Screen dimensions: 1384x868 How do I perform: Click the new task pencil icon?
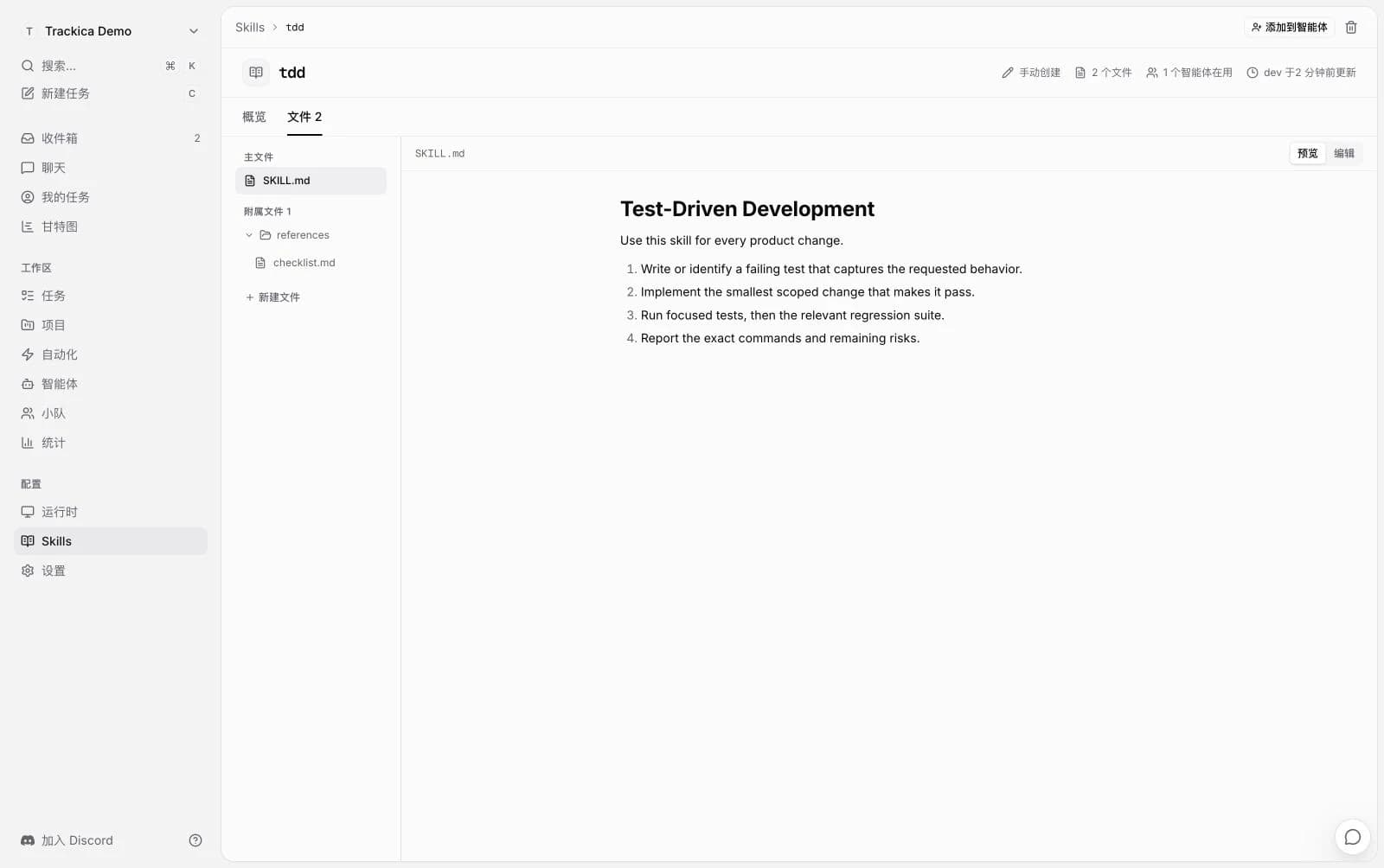click(28, 93)
